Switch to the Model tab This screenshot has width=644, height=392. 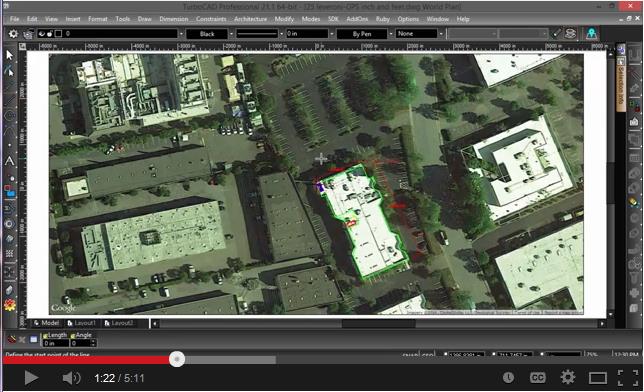pos(46,323)
